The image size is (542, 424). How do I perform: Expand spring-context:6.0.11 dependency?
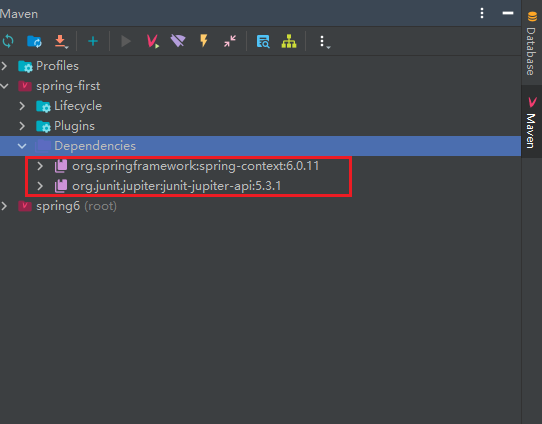tap(40, 166)
